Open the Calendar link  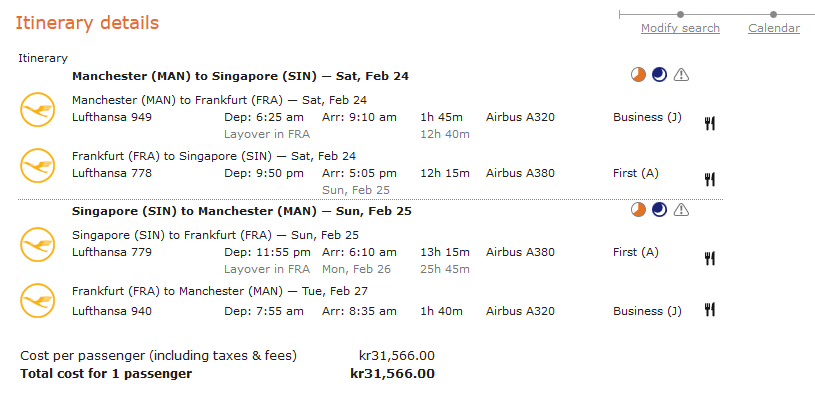point(774,28)
